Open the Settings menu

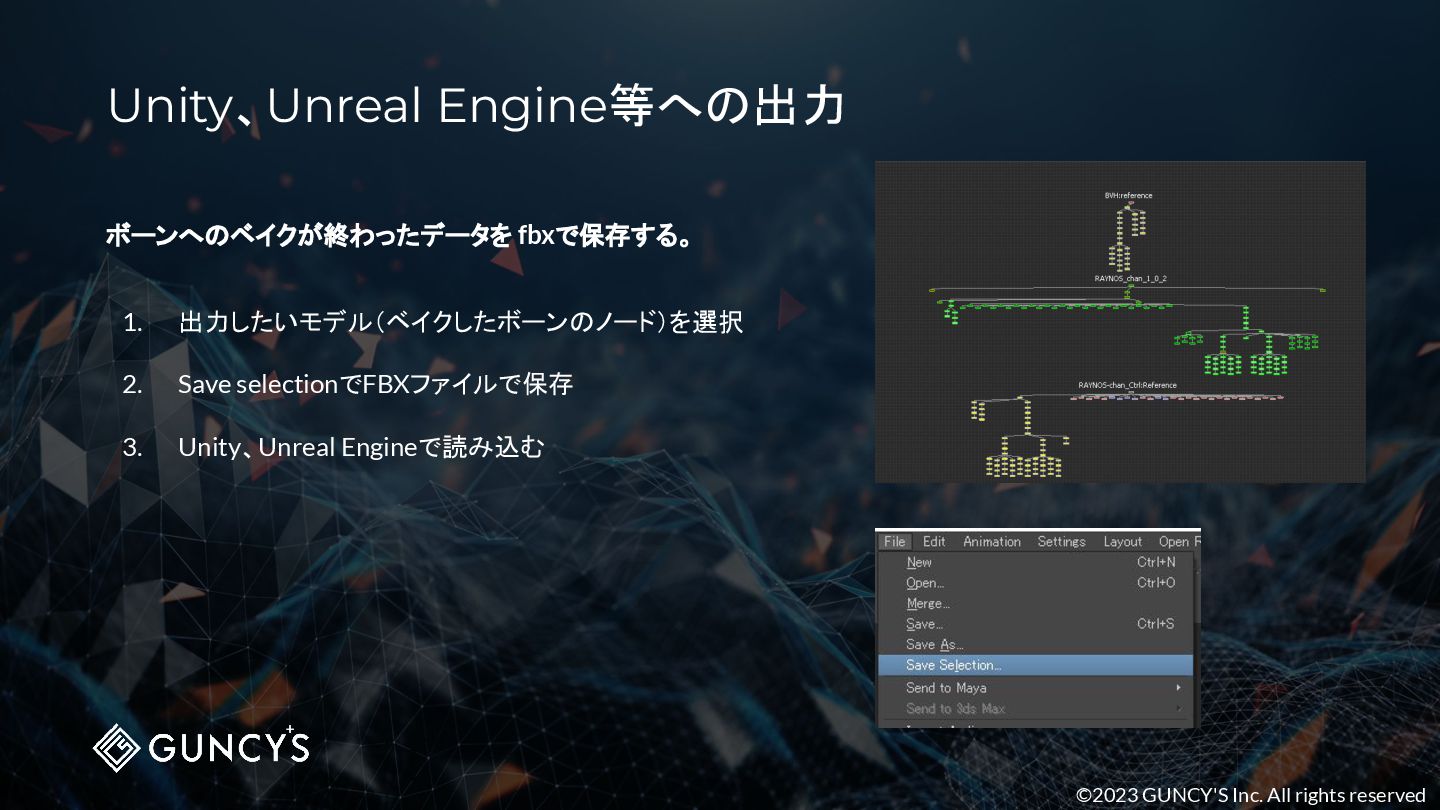click(1061, 542)
